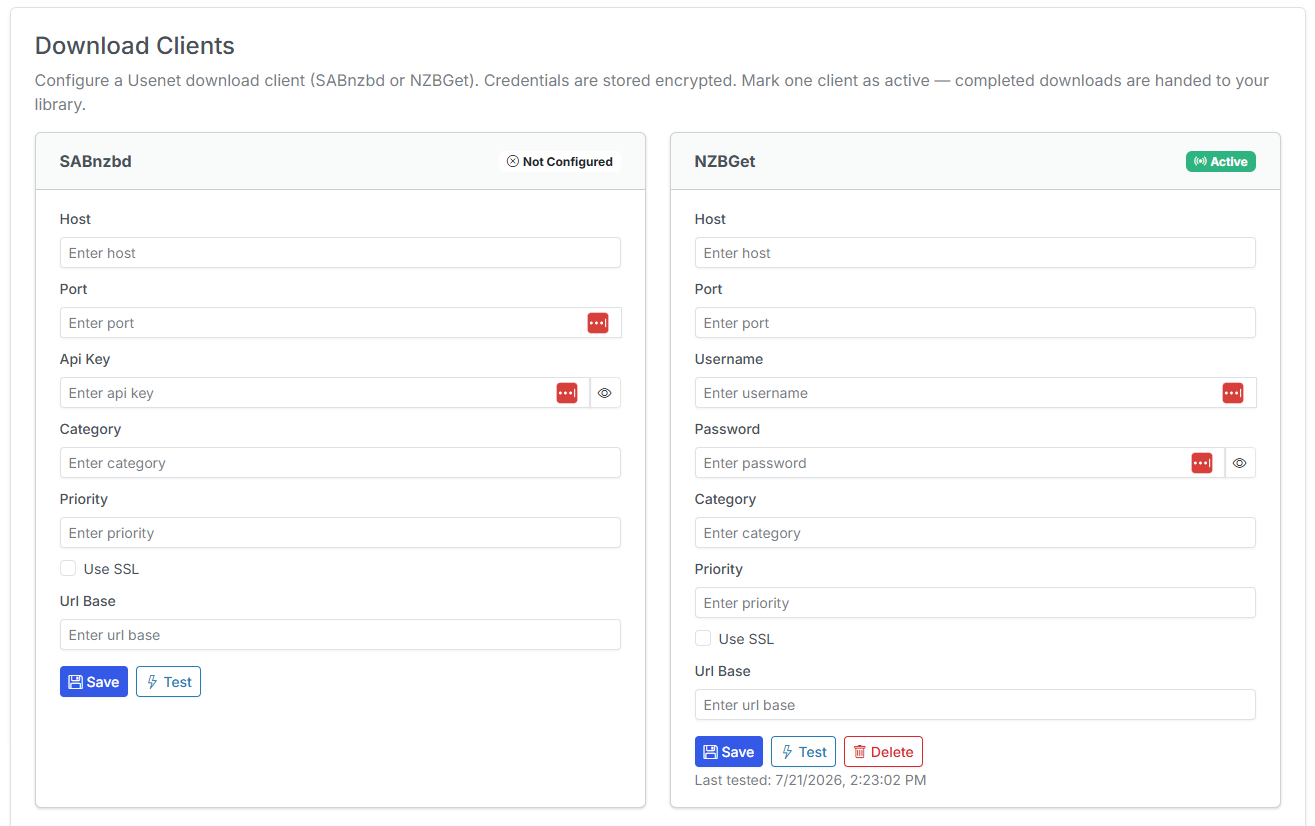Click the Last tested timestamp text
Viewport: 1315px width, 826px height.
(811, 780)
